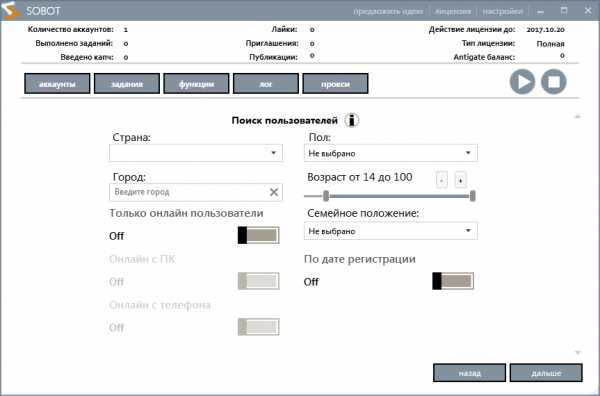Click the назад button

pos(470,373)
